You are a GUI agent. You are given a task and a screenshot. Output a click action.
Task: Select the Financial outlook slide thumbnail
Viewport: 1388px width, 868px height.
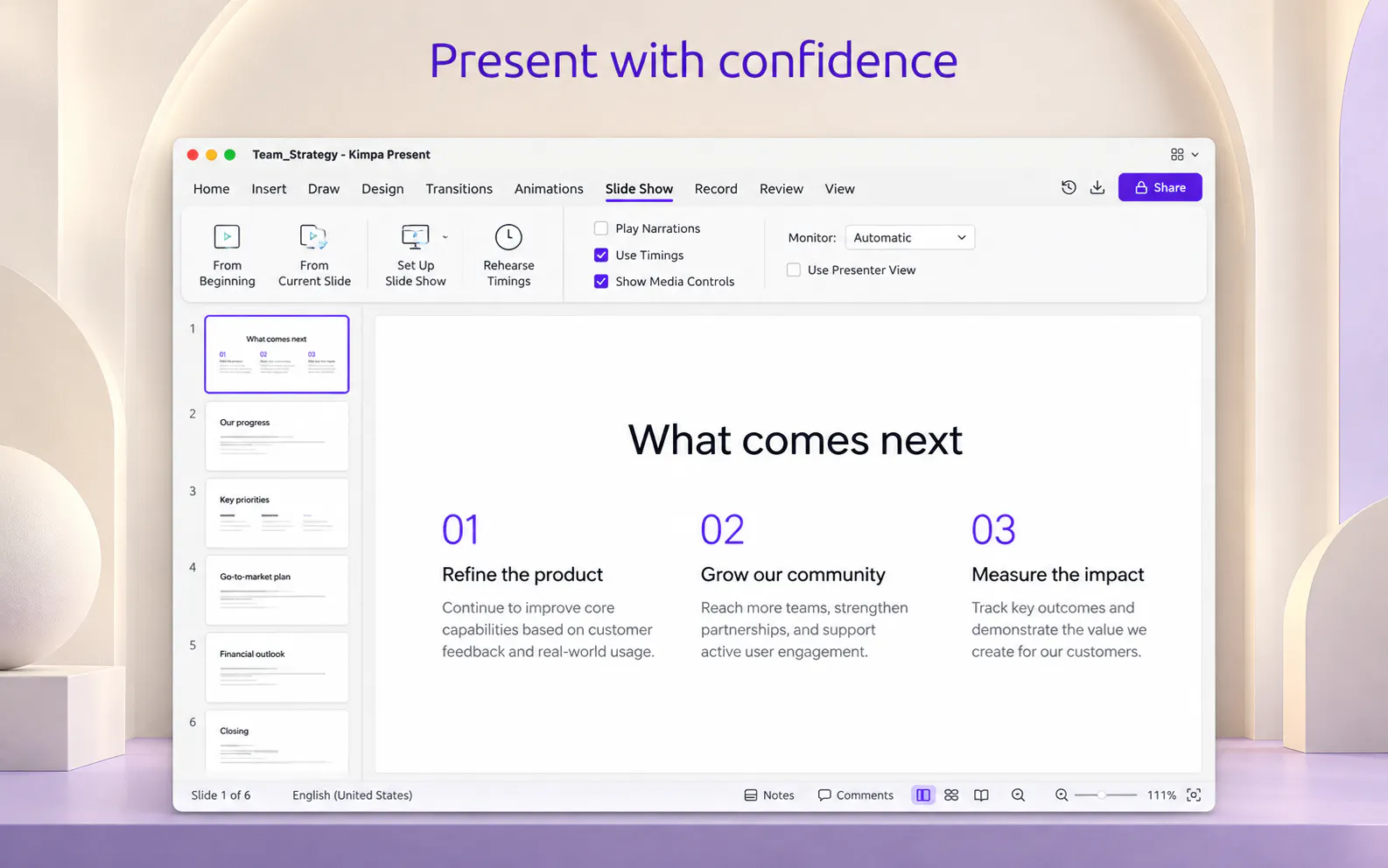[x=277, y=667]
